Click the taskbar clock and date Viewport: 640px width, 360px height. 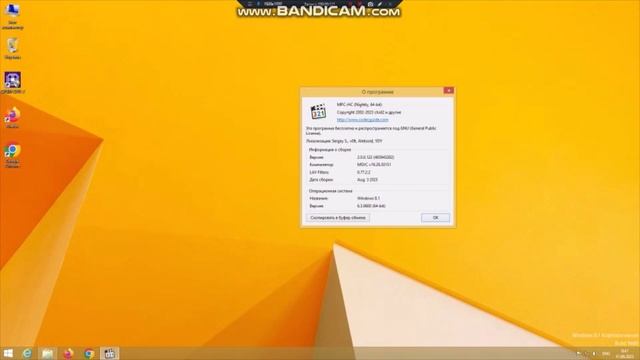click(625, 353)
